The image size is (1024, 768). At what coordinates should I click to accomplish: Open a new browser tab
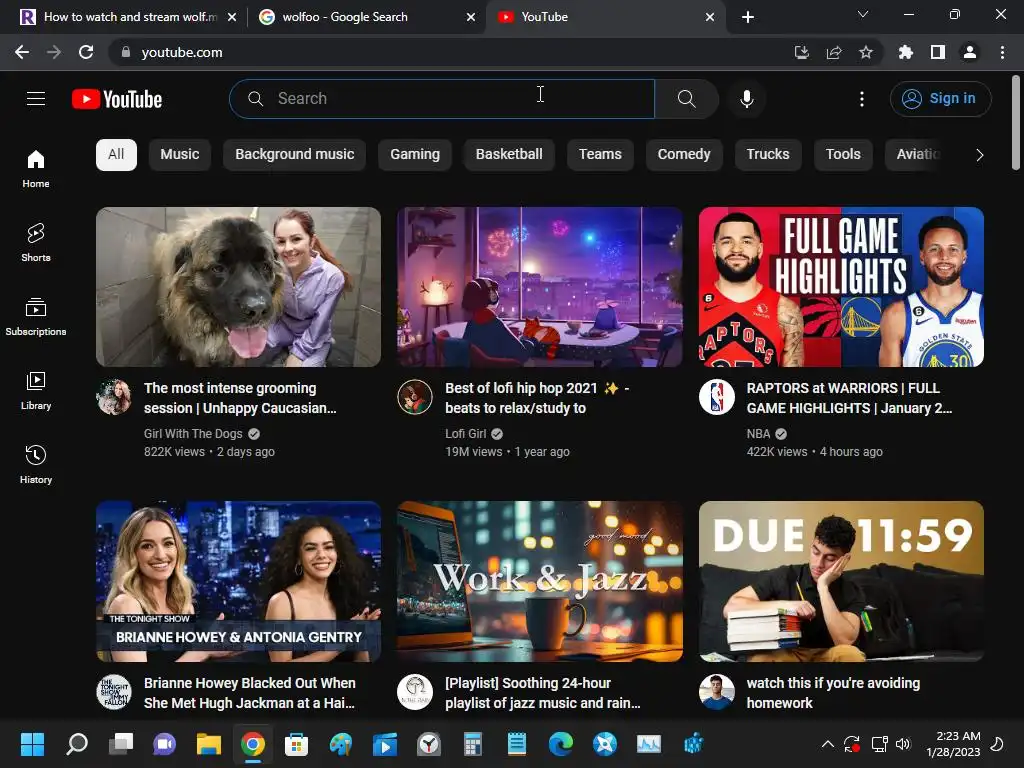[x=748, y=17]
